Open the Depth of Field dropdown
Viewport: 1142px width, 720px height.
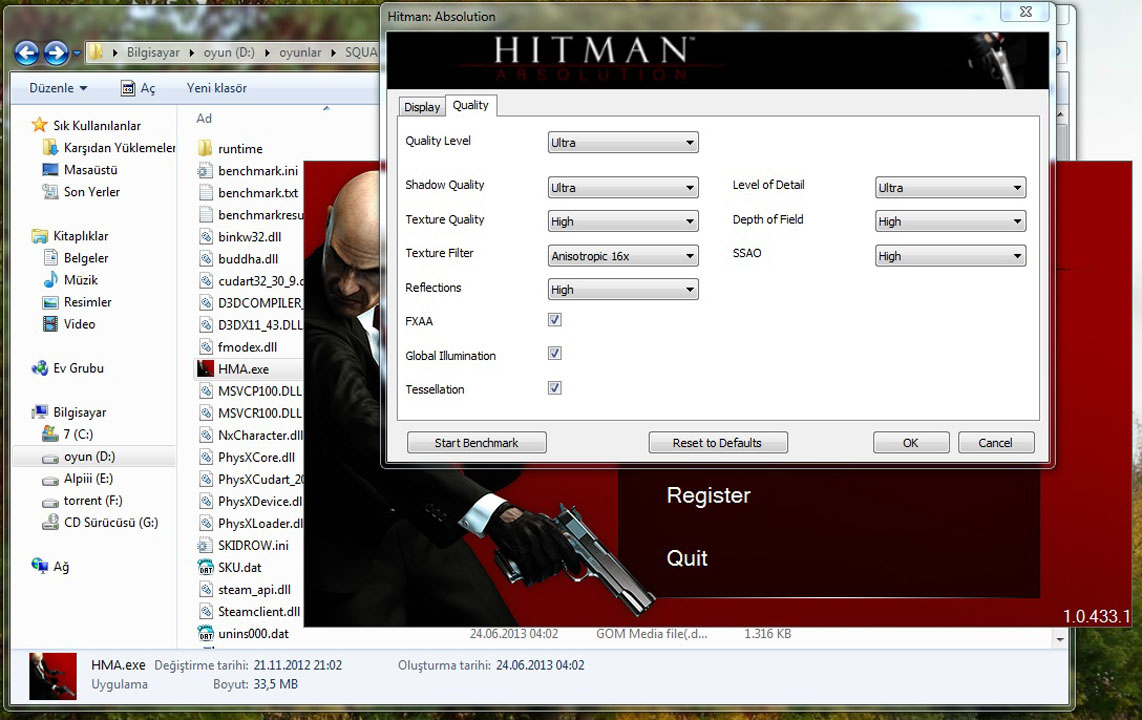[950, 221]
